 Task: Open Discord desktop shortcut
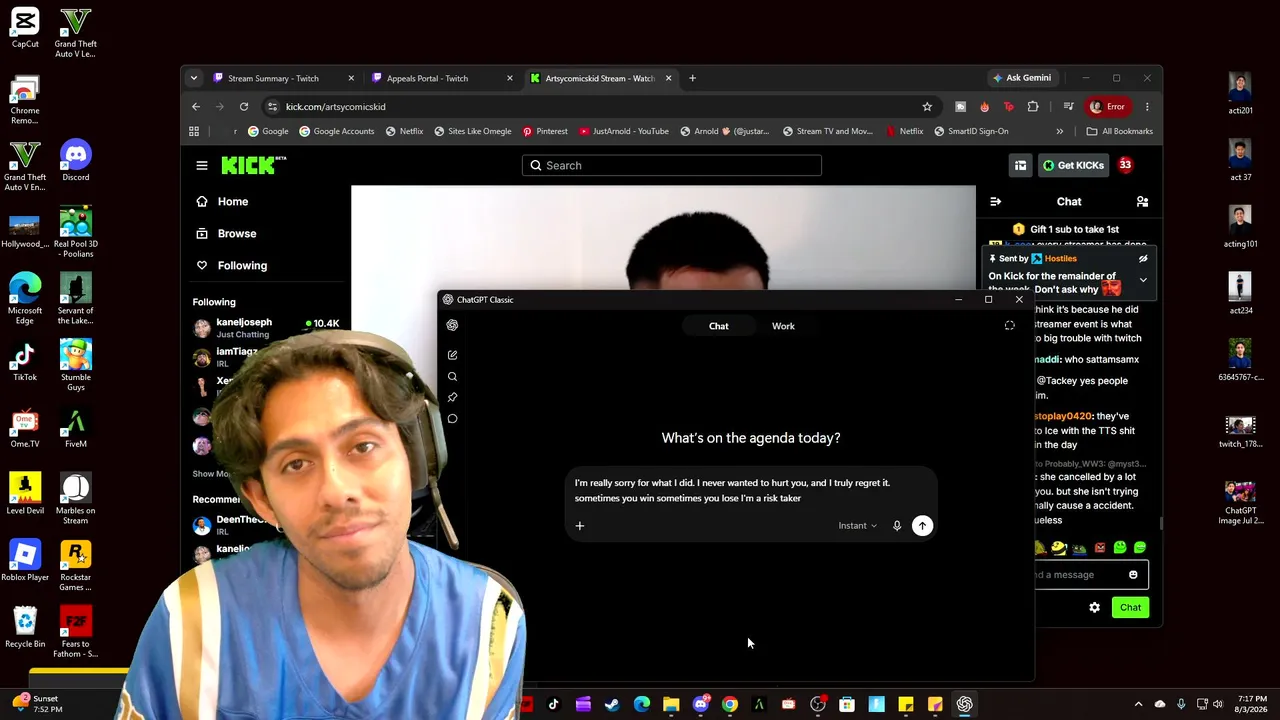75,160
